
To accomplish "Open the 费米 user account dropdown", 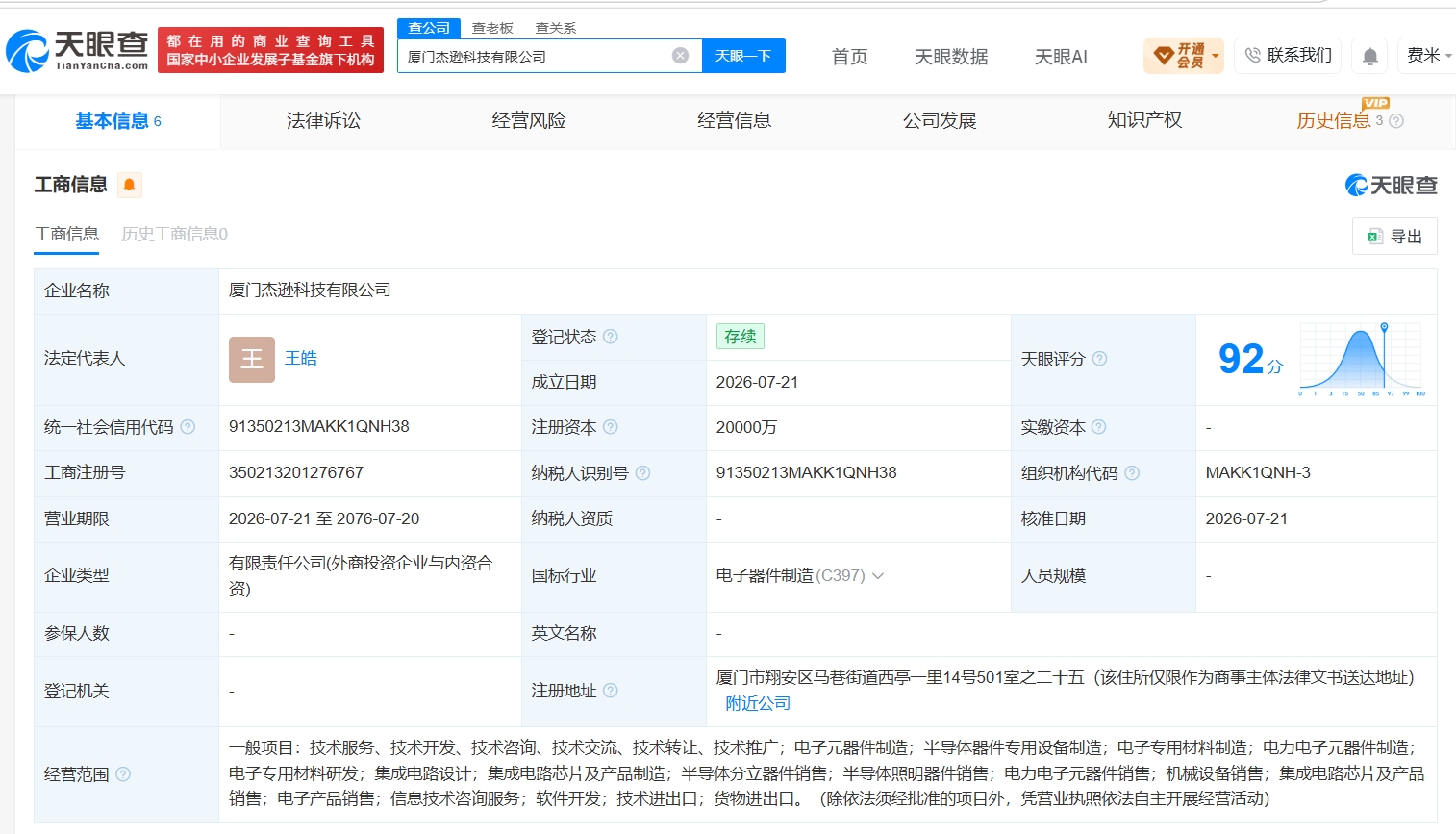I will [1428, 56].
